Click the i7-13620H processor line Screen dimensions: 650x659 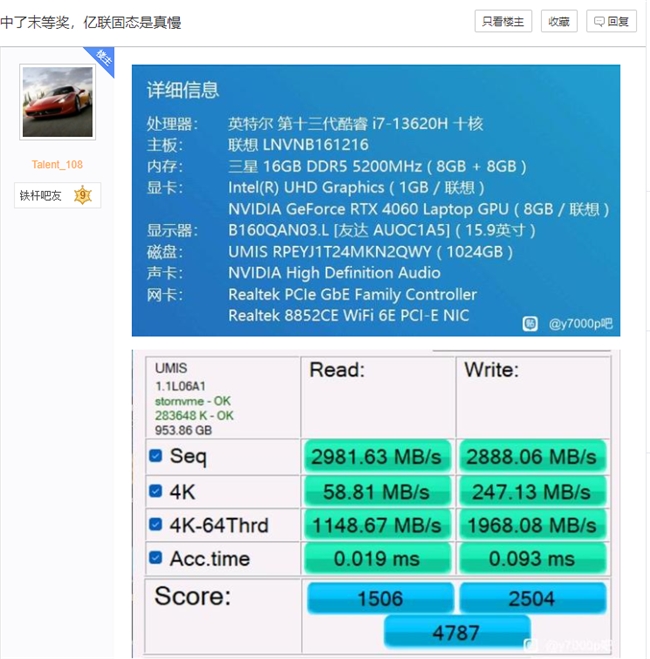click(355, 124)
